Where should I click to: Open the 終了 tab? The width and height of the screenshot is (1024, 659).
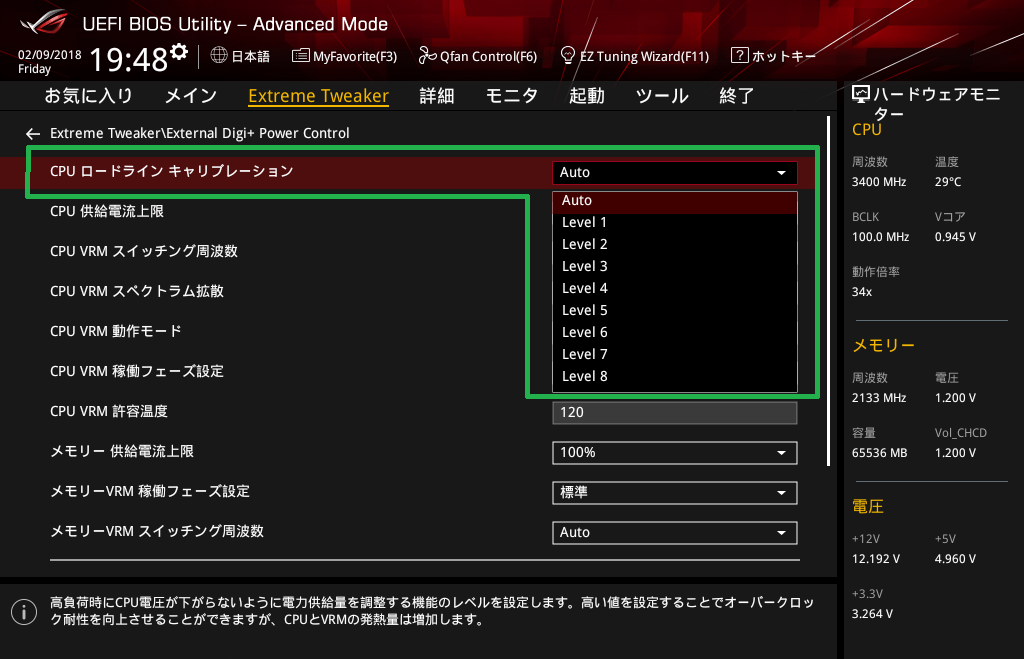[x=737, y=96]
